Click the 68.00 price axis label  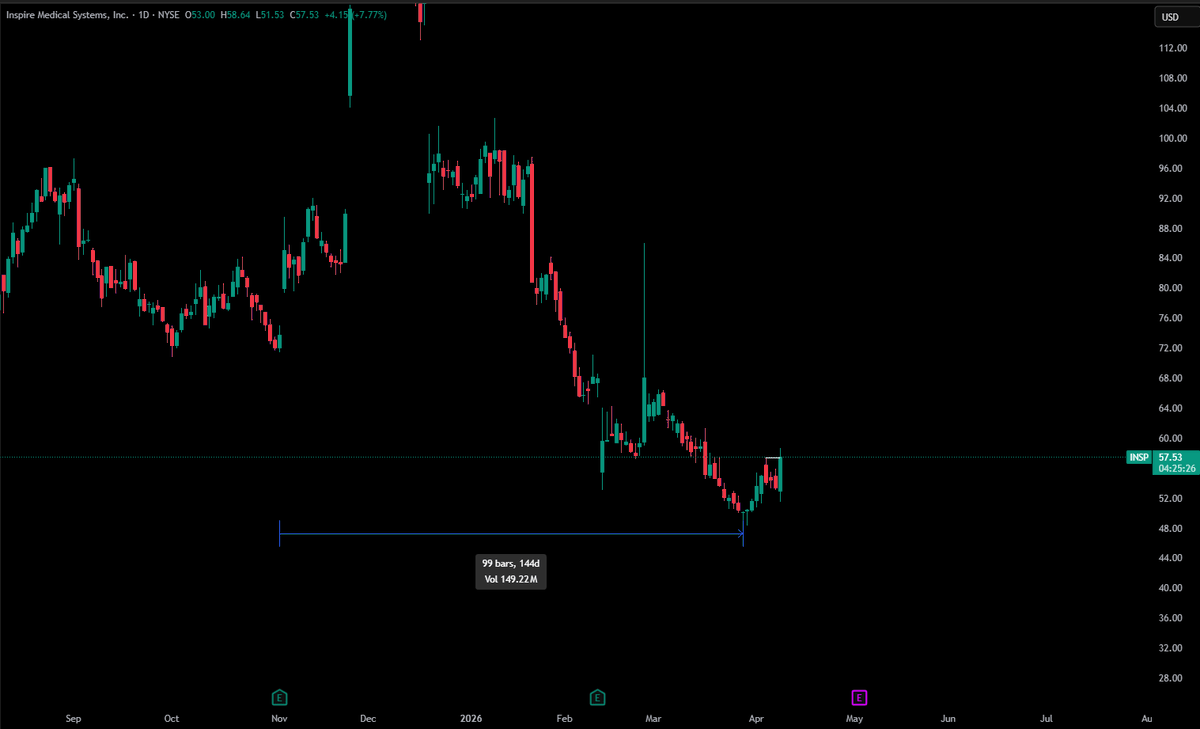(1171, 378)
